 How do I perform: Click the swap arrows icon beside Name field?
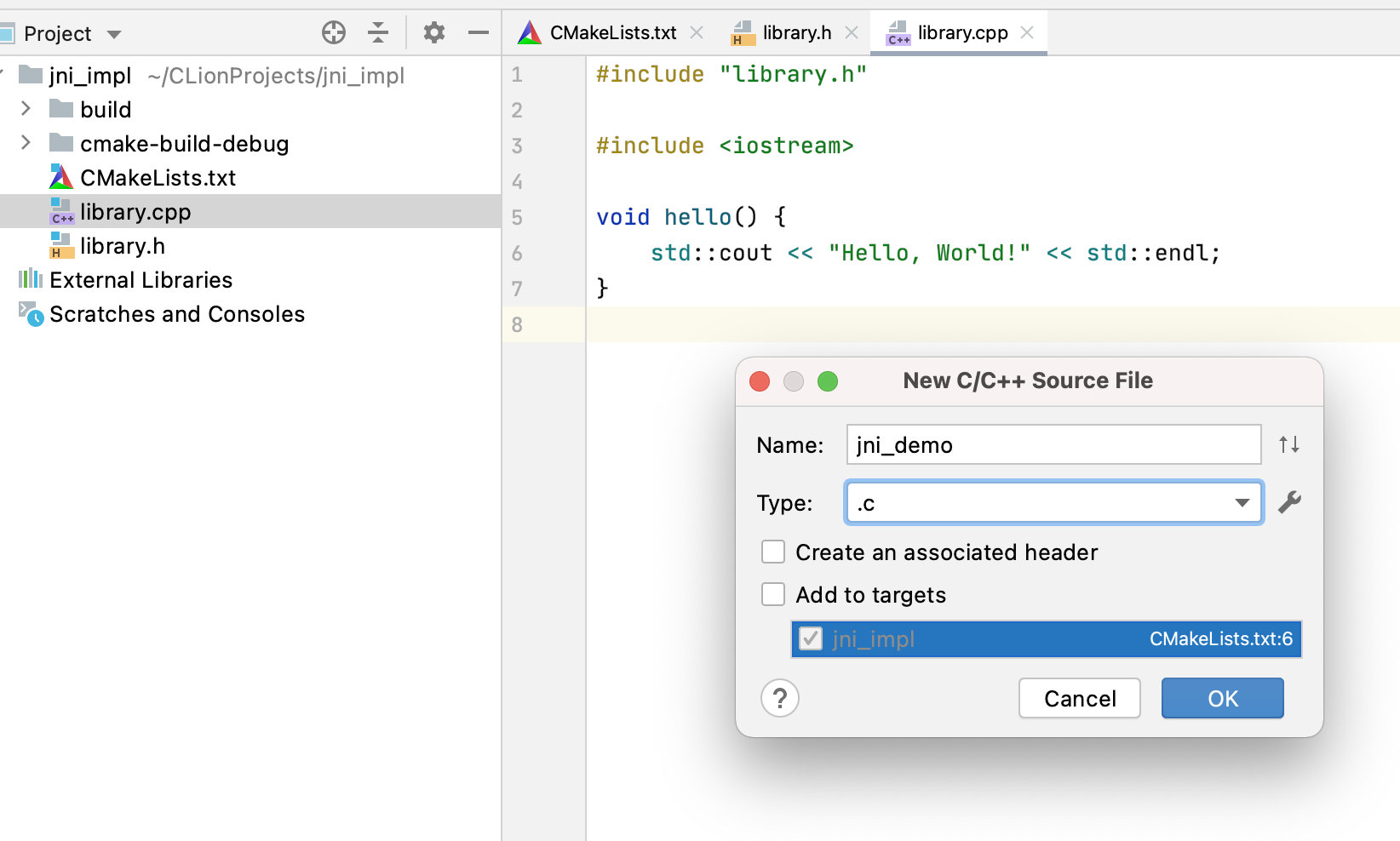click(1289, 444)
